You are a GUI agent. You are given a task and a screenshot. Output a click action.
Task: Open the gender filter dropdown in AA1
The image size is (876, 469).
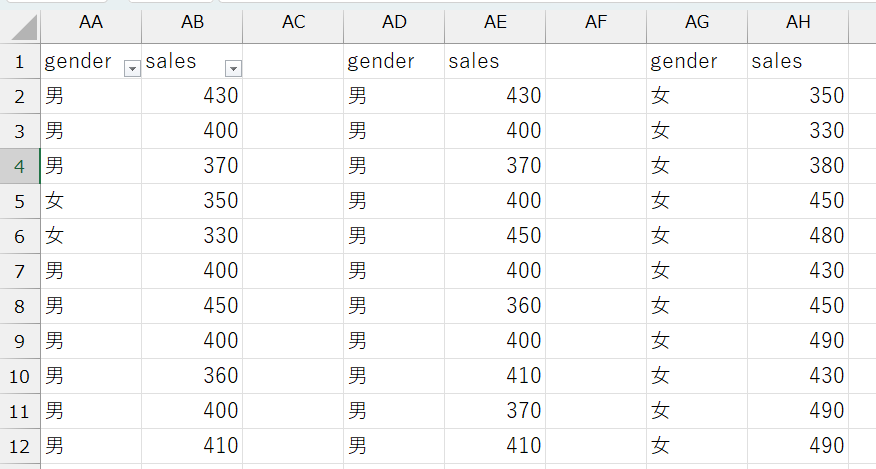point(131,68)
